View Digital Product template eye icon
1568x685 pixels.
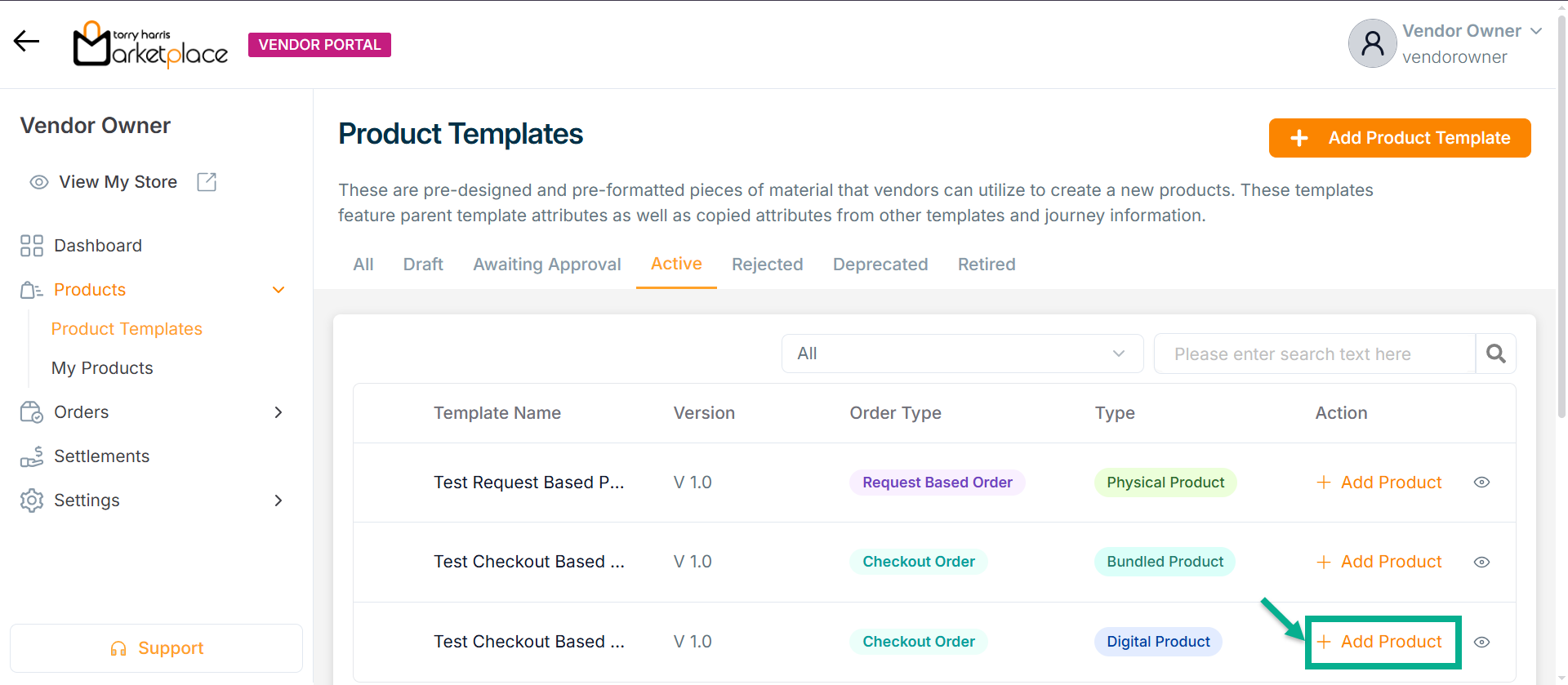pyautogui.click(x=1481, y=642)
